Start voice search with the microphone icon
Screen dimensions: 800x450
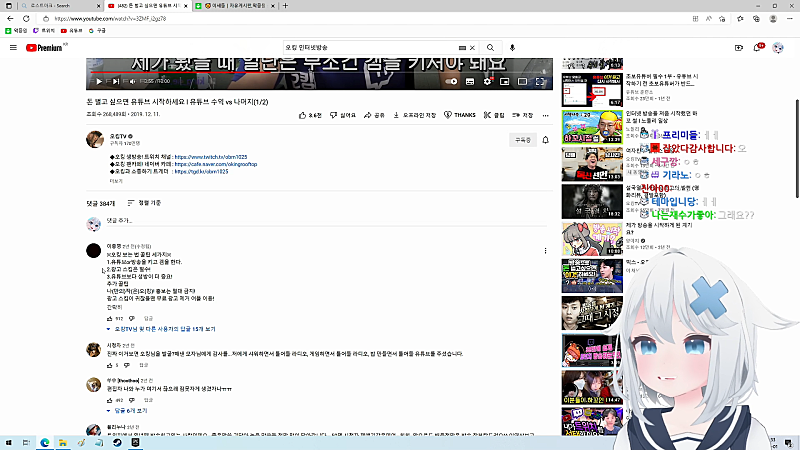512,47
